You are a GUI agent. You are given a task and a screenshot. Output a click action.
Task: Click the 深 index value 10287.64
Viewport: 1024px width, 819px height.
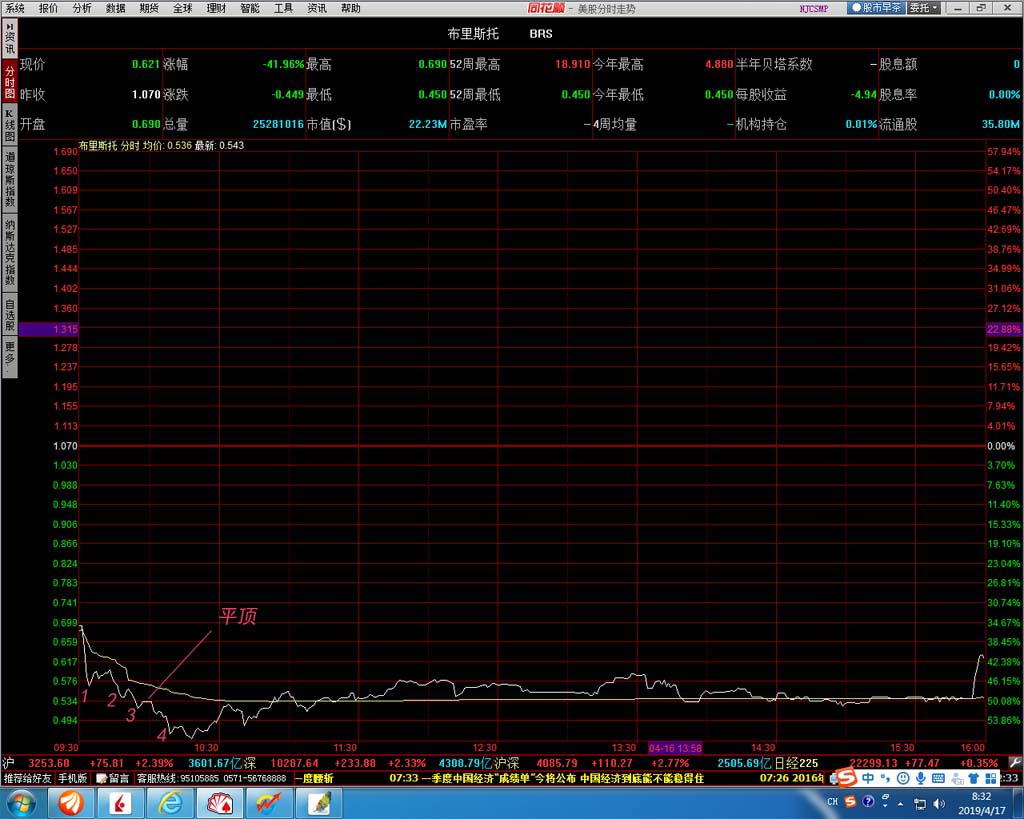[295, 763]
